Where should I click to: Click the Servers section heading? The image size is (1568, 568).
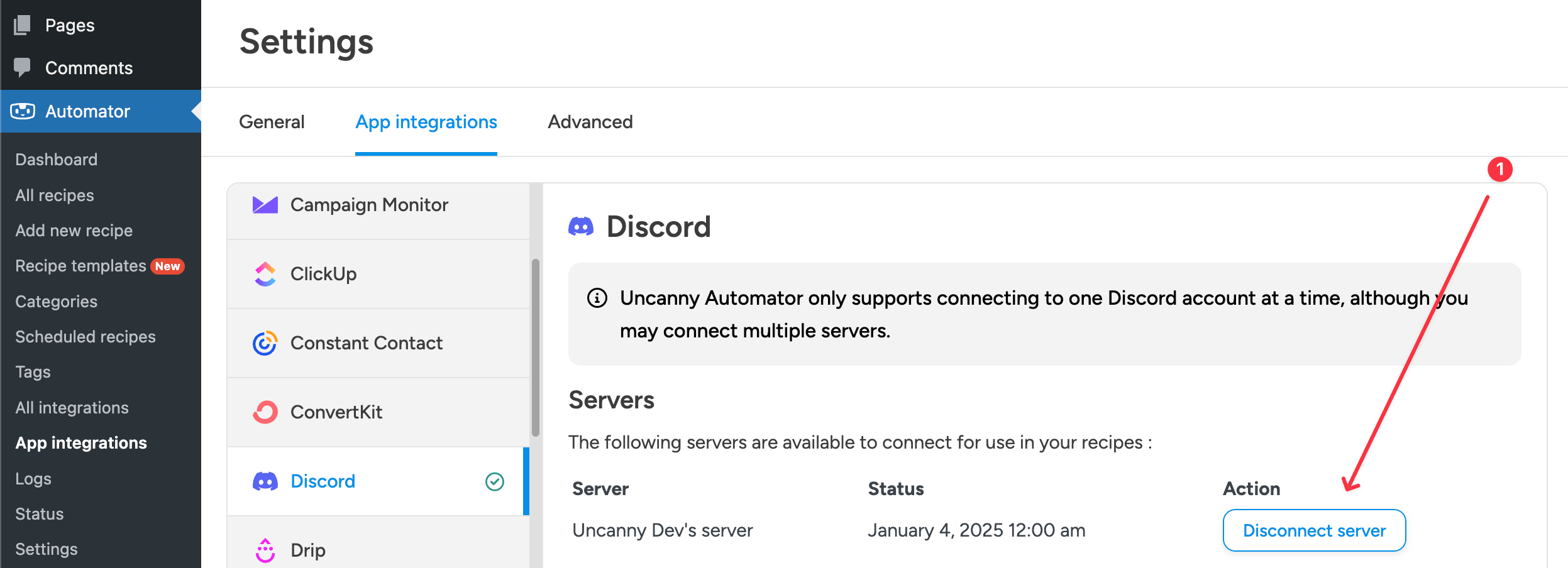tap(611, 400)
